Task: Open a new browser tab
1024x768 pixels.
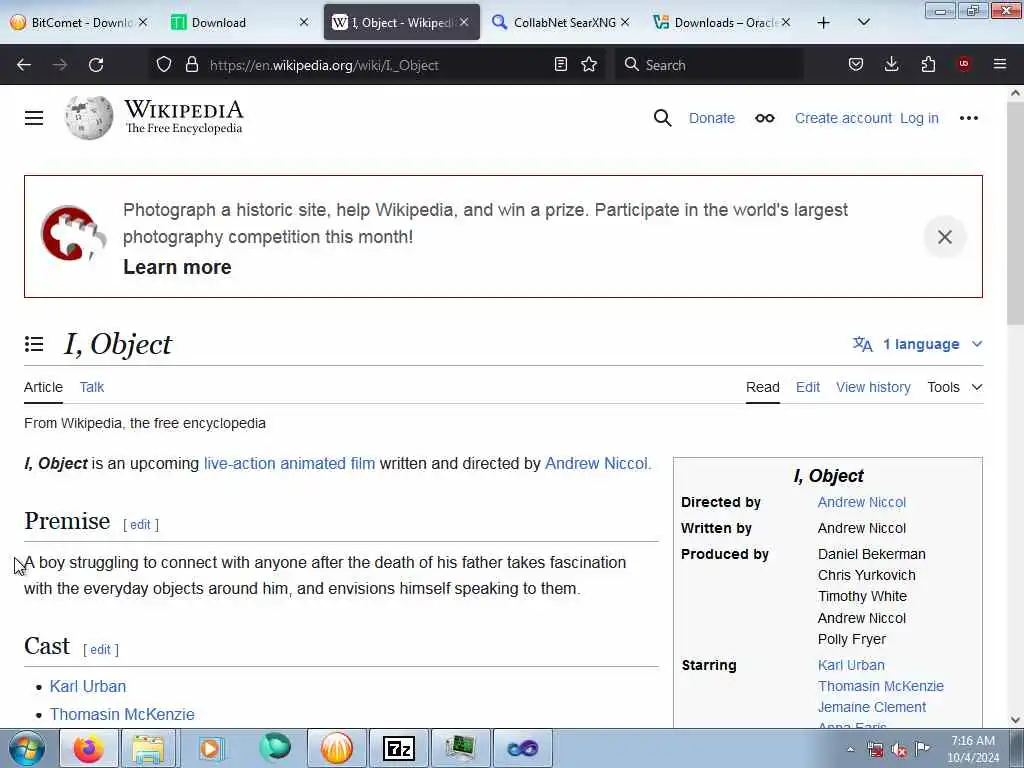Action: point(824,23)
